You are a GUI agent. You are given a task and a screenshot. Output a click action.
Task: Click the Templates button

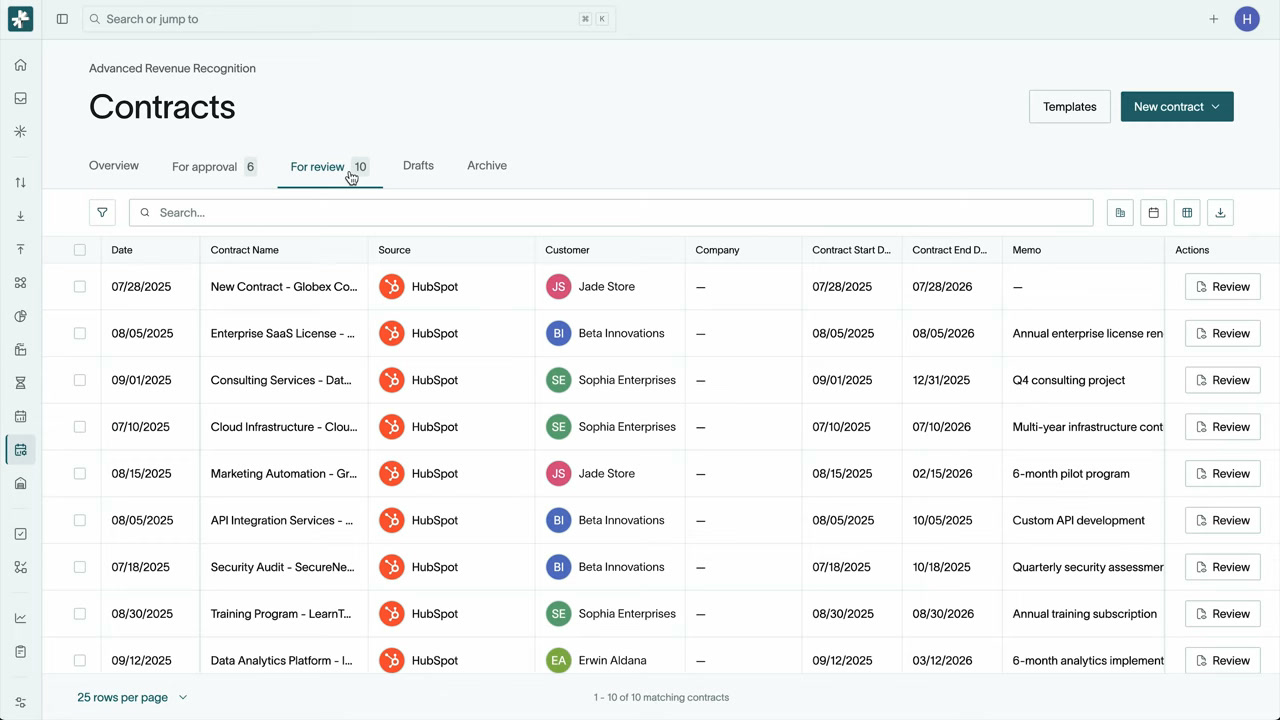1070,107
